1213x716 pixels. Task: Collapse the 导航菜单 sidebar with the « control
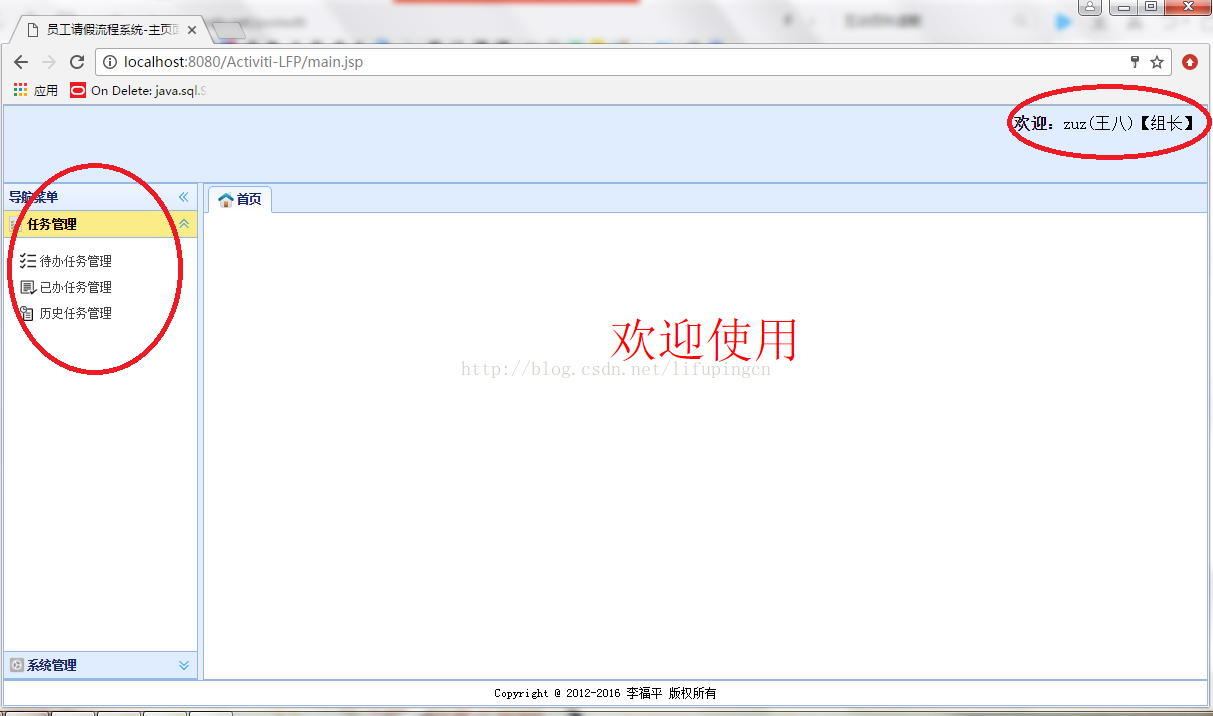coord(183,197)
